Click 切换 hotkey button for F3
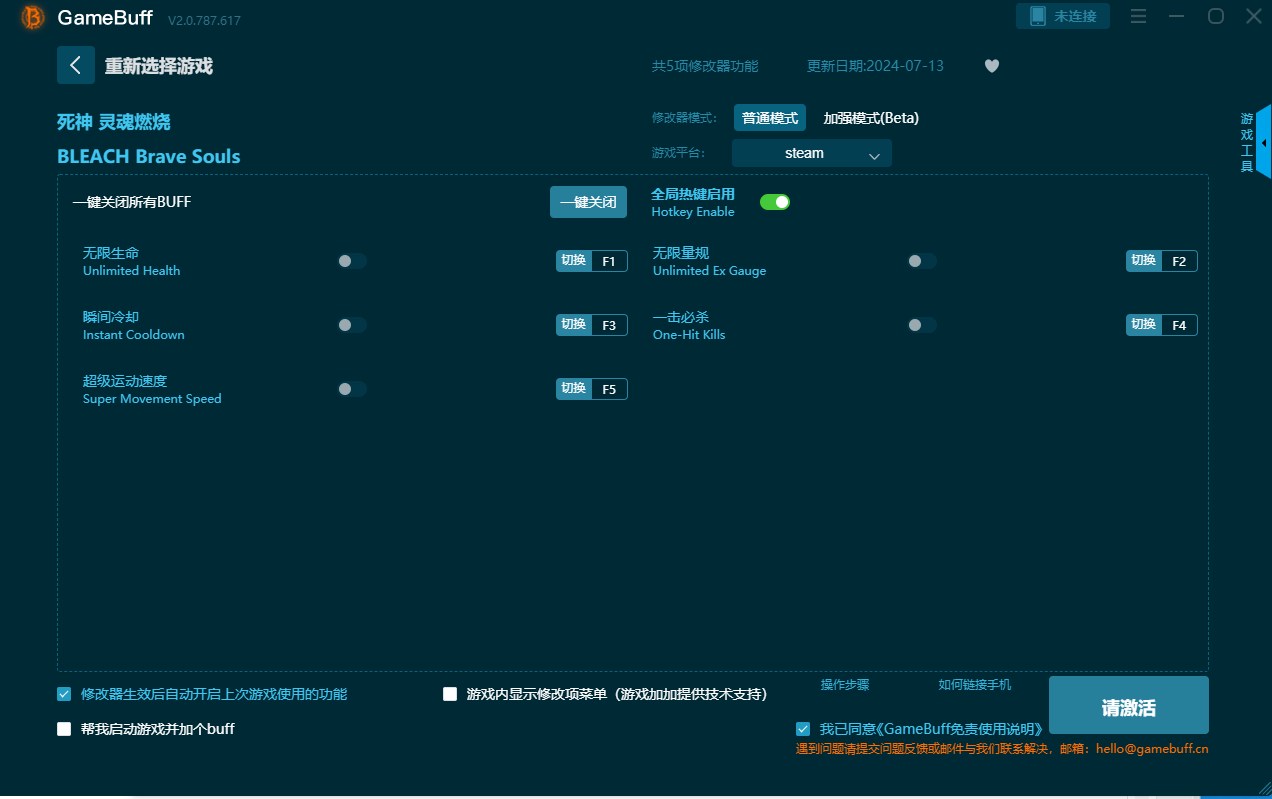Screen dimensions: 1272x799 coord(574,325)
